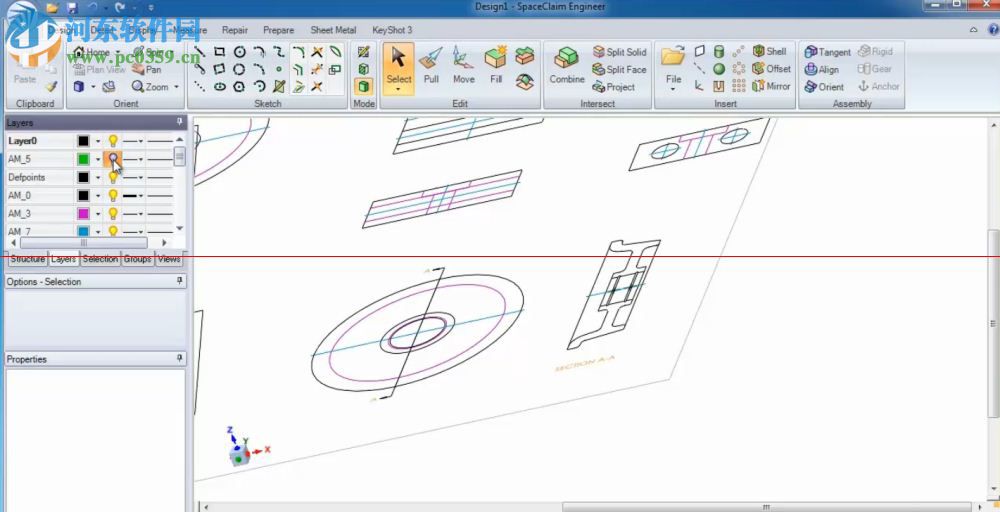Click the Mirror tool
This screenshot has width=1000, height=512.
pos(771,85)
